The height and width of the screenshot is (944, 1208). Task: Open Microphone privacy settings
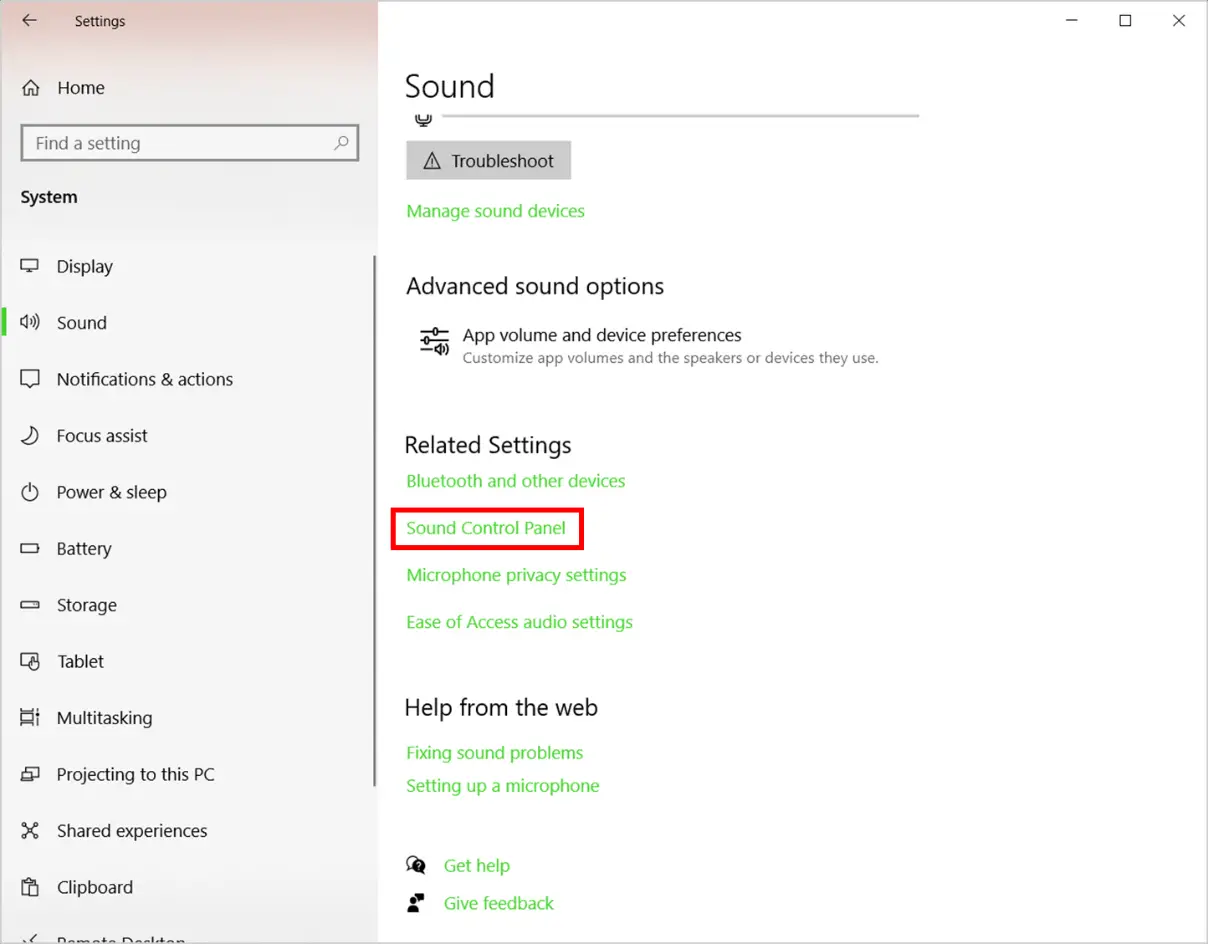pyautogui.click(x=516, y=575)
